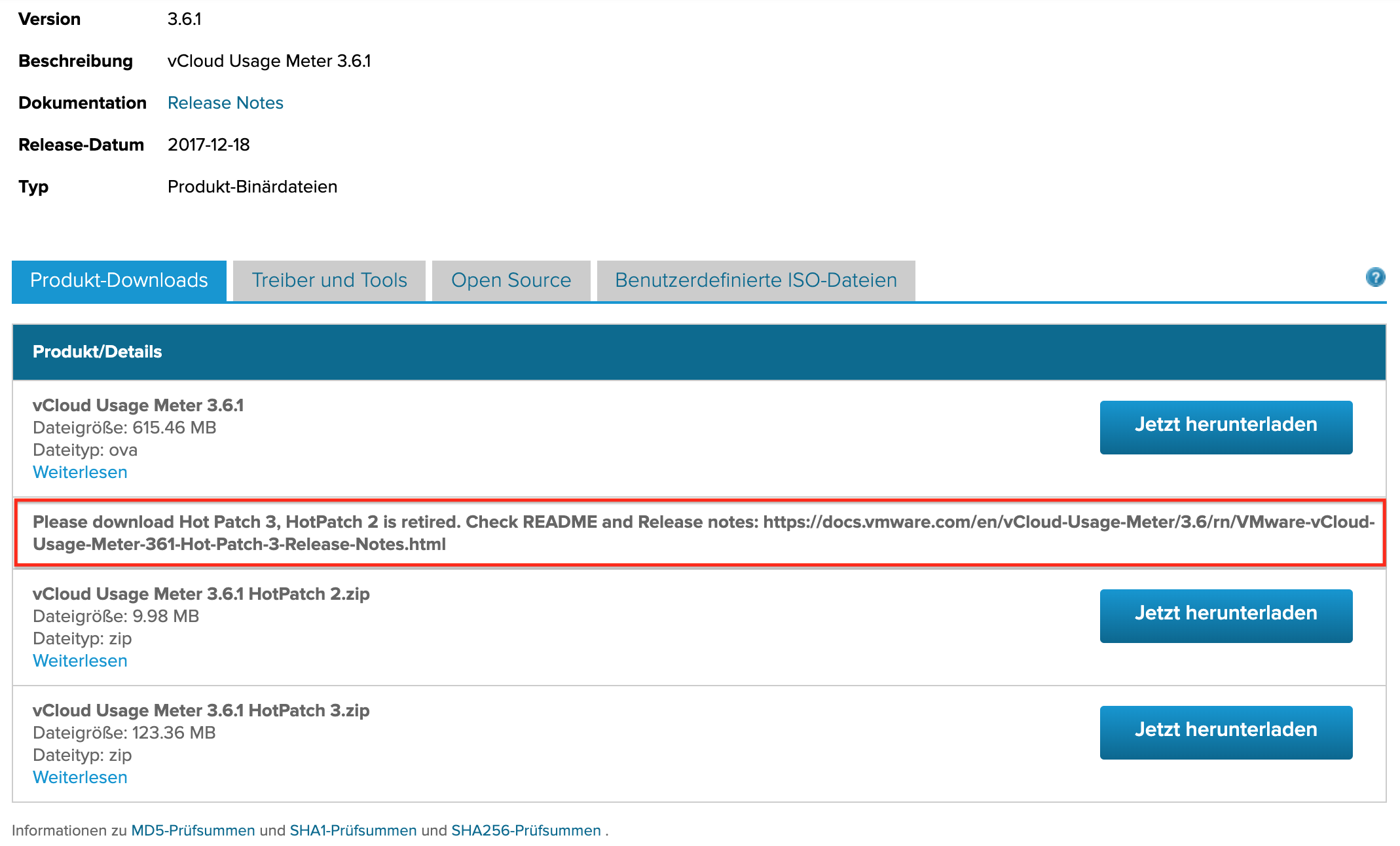
Task: Click the 'Dateityp: ova' text
Action: (x=85, y=450)
